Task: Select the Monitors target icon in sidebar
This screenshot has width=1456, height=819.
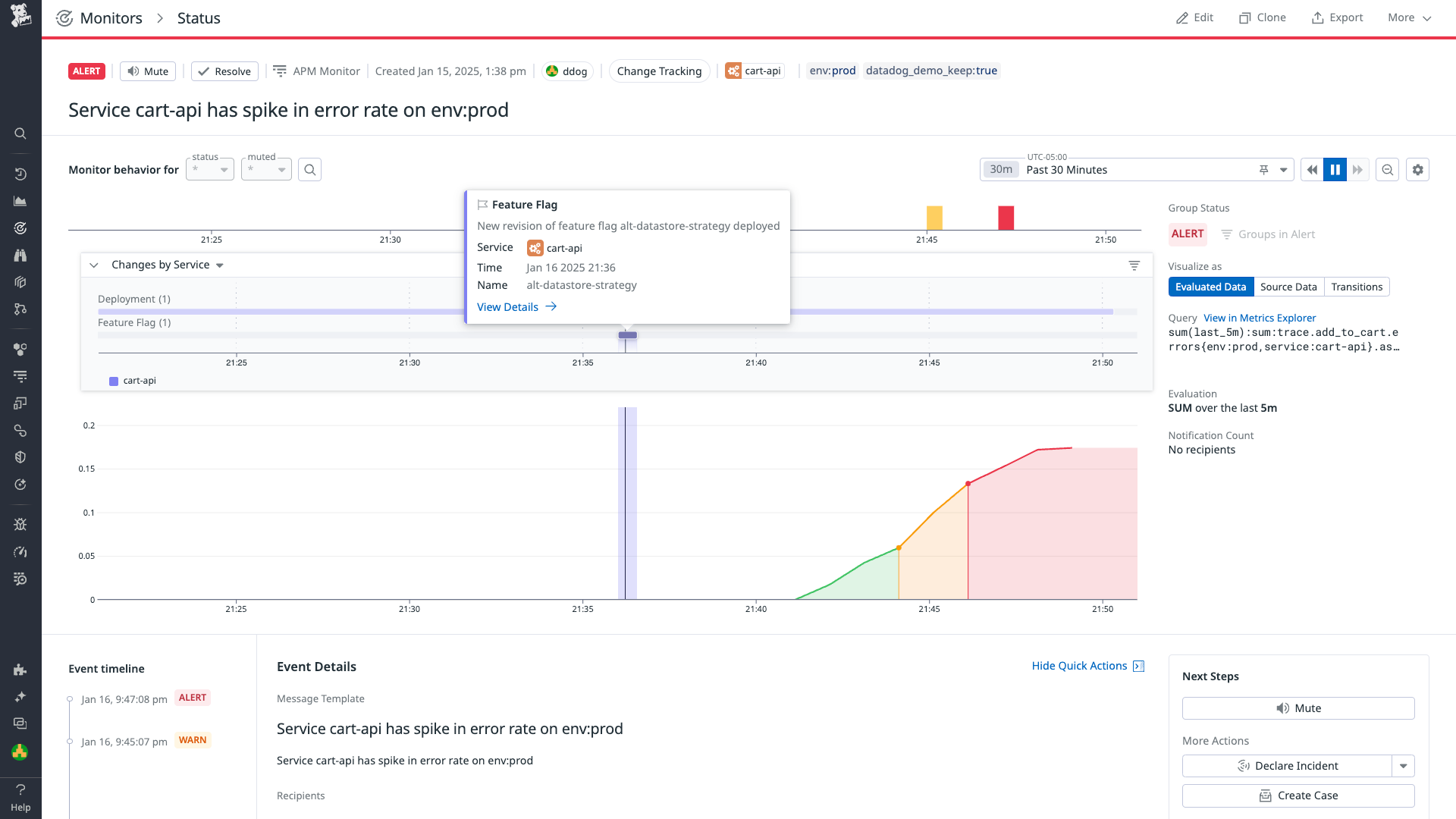Action: click(20, 227)
